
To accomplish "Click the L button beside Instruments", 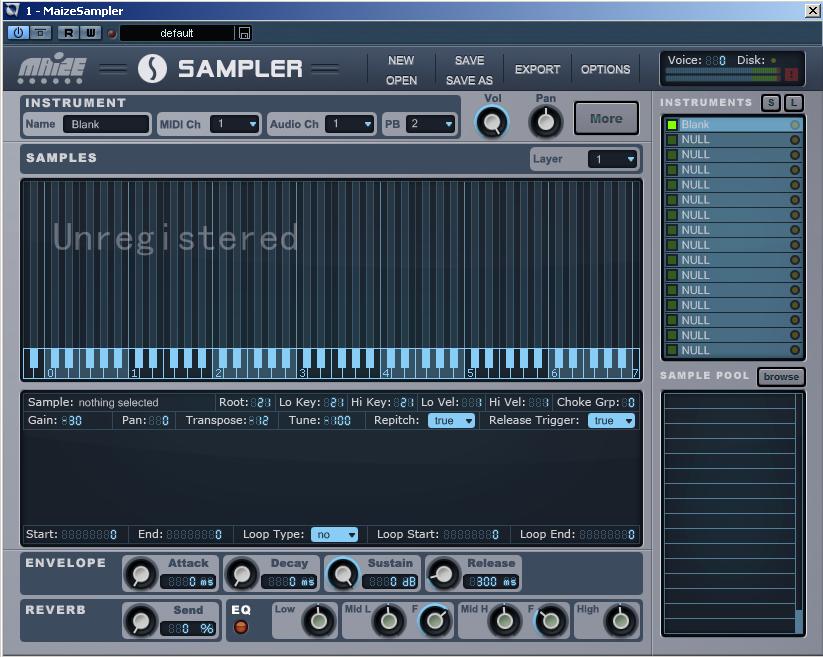I will click(794, 103).
